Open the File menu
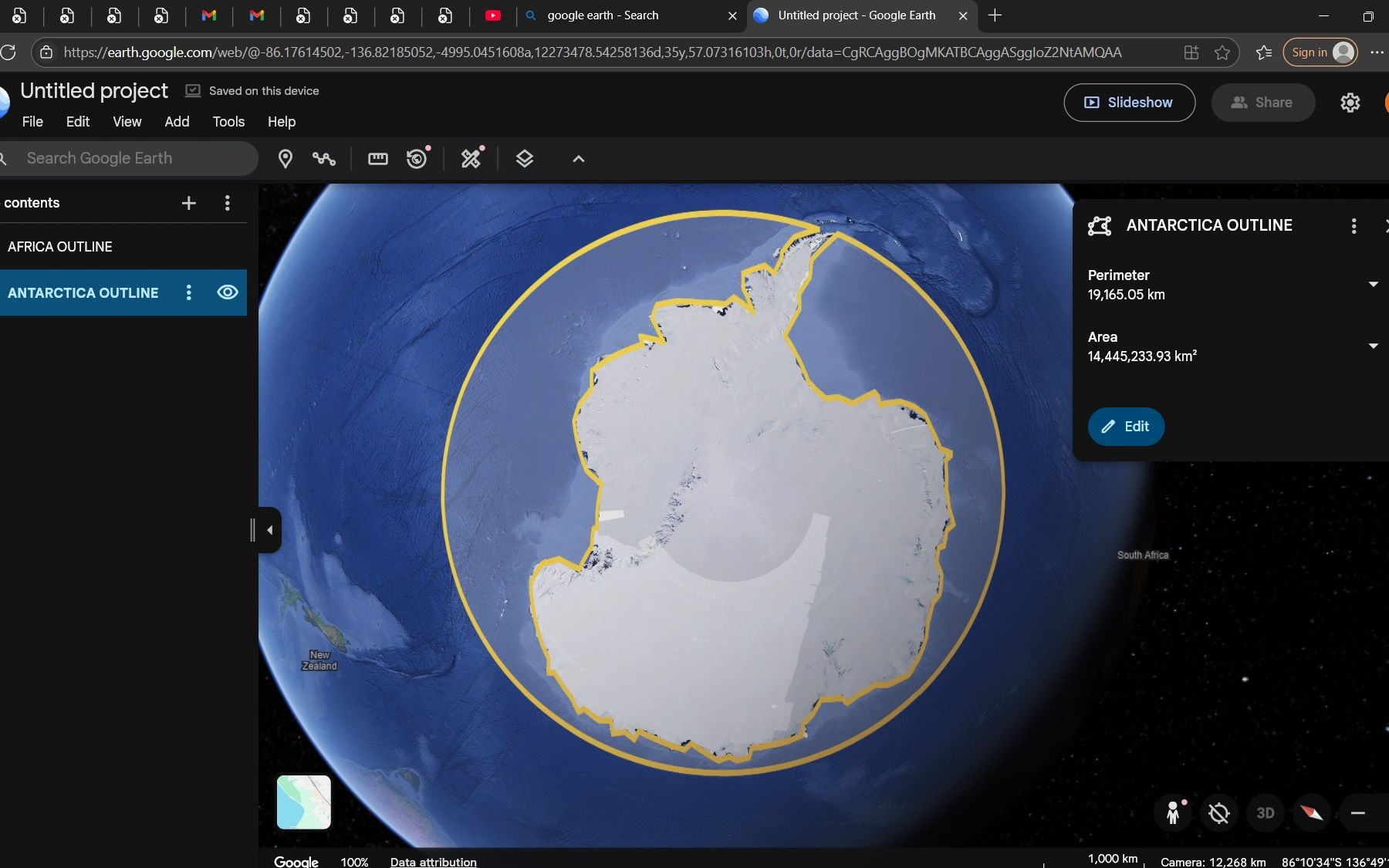 click(32, 122)
